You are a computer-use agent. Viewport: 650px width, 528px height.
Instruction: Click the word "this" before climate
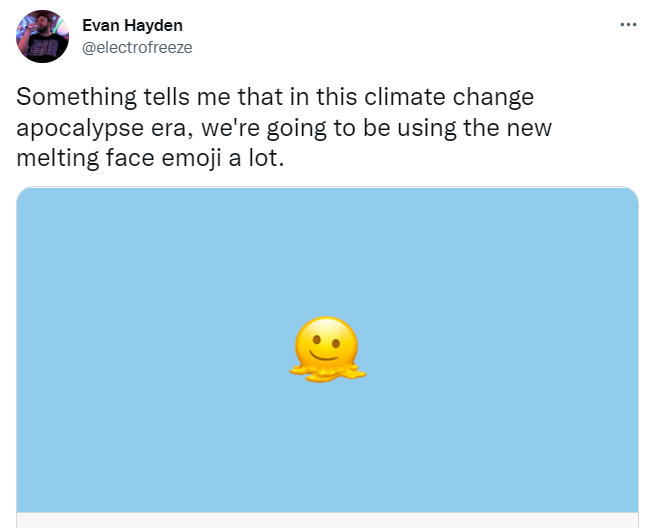(337, 97)
